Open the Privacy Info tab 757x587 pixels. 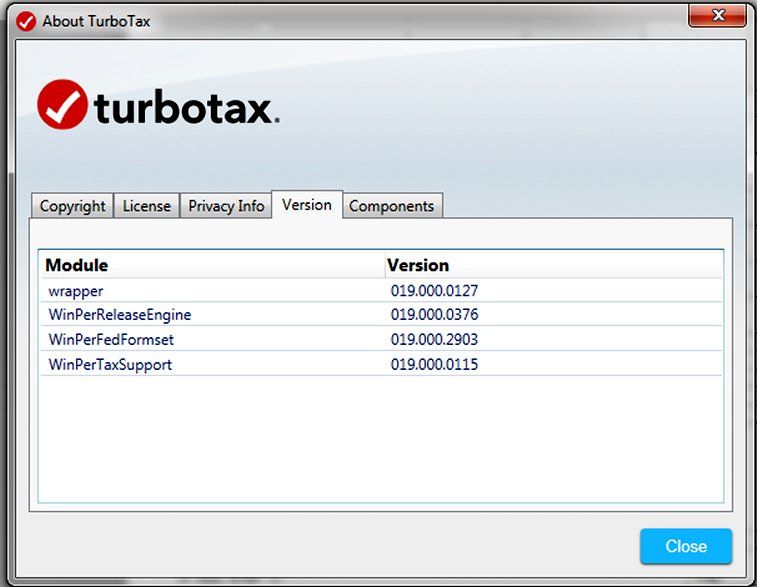pyautogui.click(x=226, y=206)
